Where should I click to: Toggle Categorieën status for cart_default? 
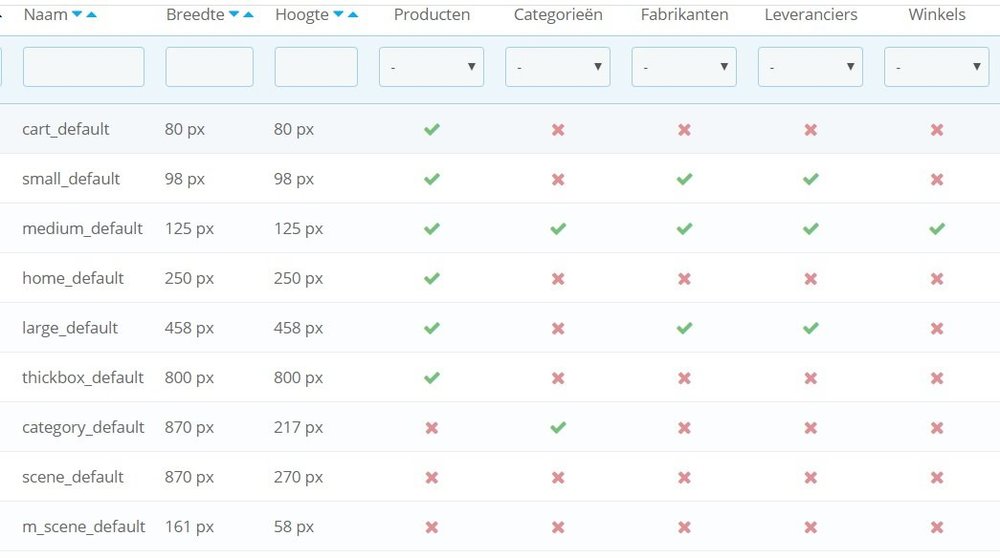558,130
